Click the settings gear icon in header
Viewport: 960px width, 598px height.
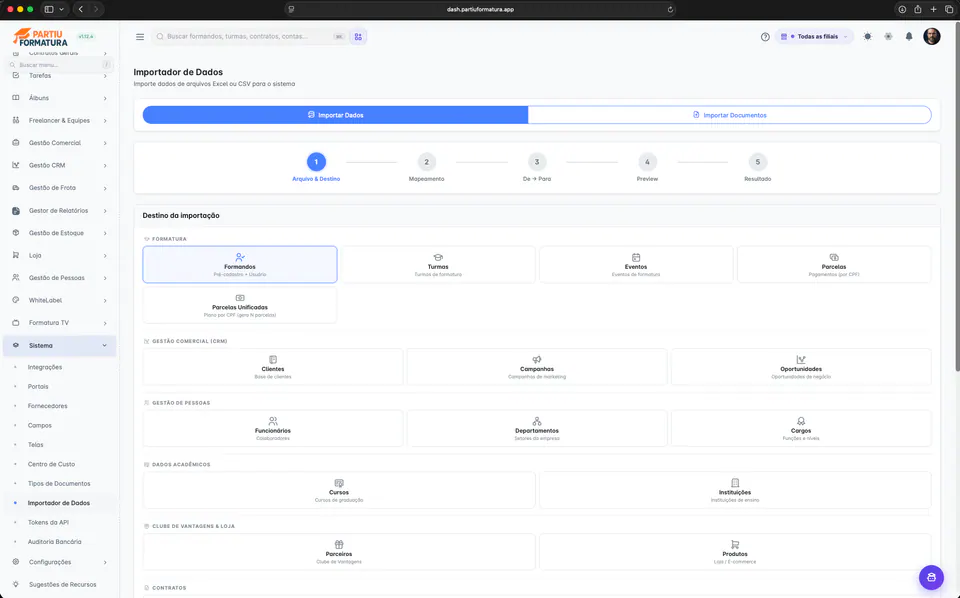pos(888,37)
